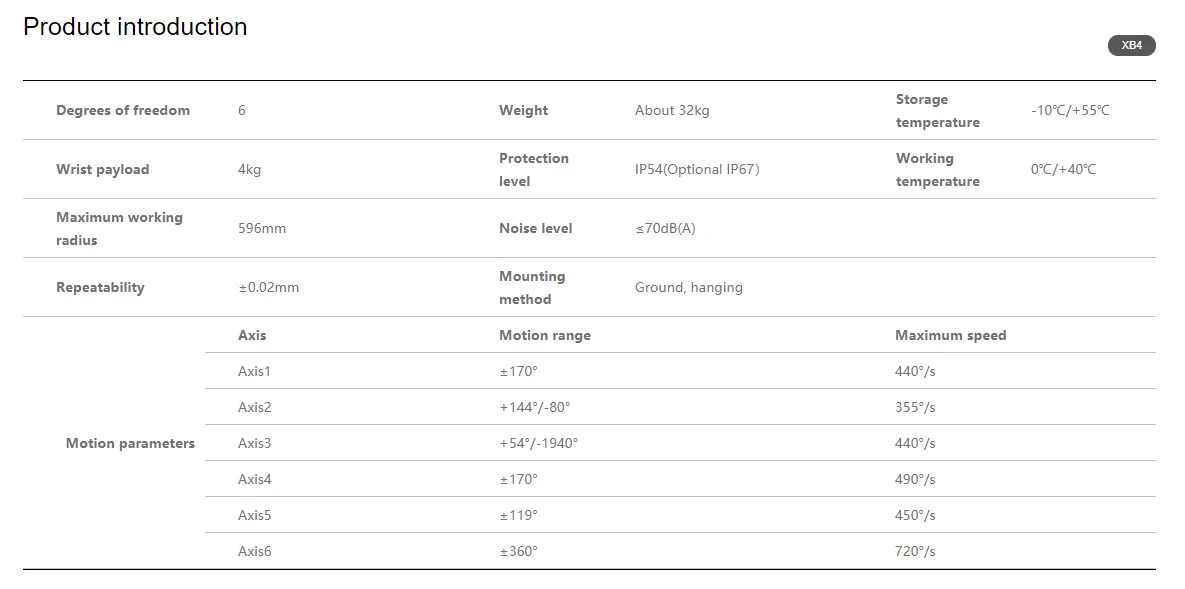Click the Axis1 row label
This screenshot has width=1185, height=589.
coord(254,371)
